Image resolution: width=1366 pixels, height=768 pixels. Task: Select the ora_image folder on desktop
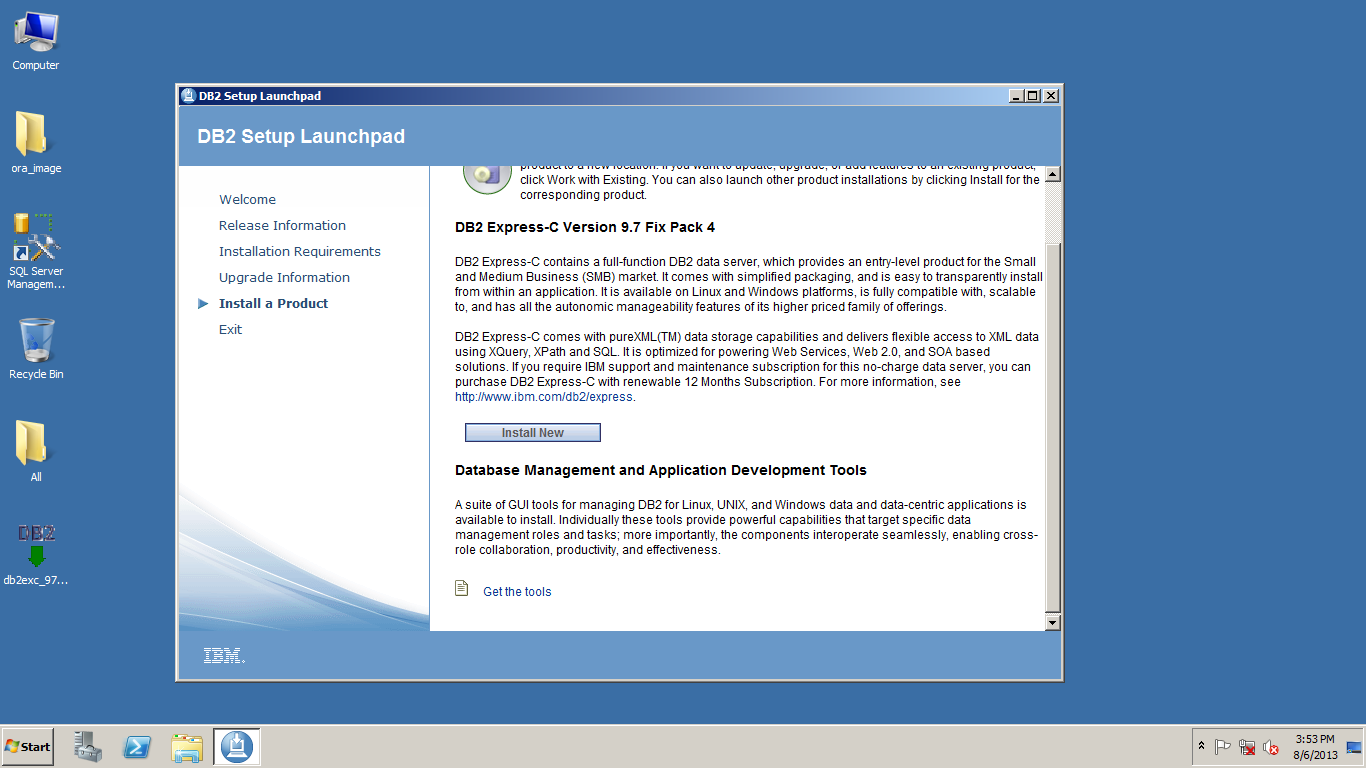point(36,143)
